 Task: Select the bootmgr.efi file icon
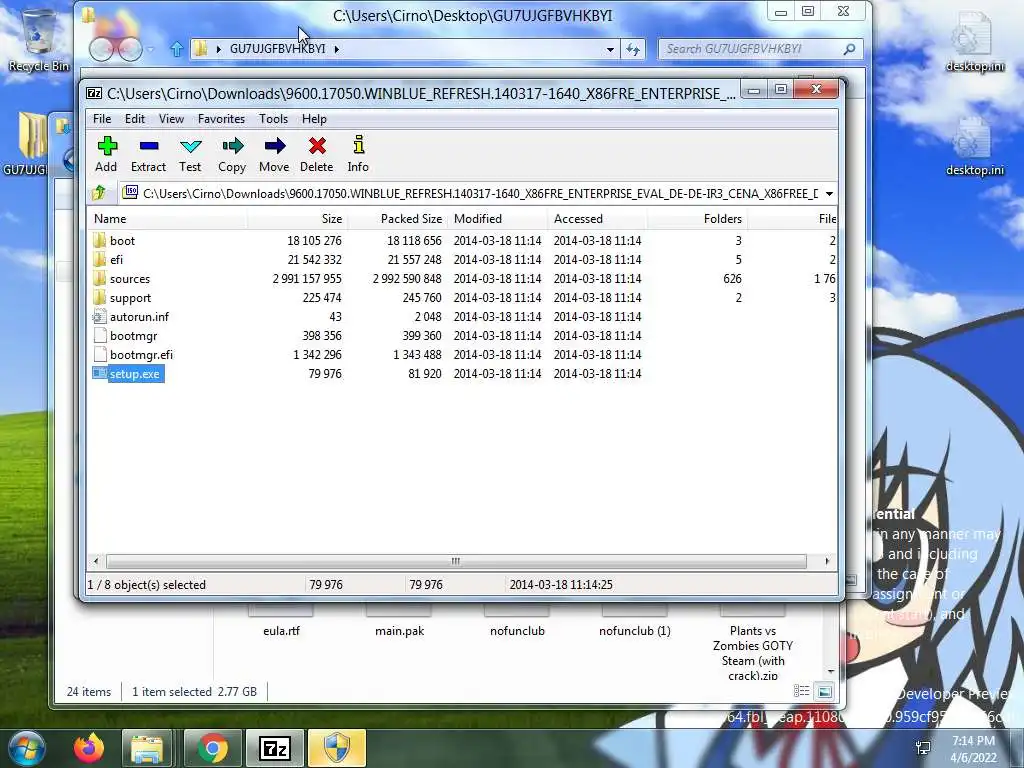pyautogui.click(x=99, y=355)
